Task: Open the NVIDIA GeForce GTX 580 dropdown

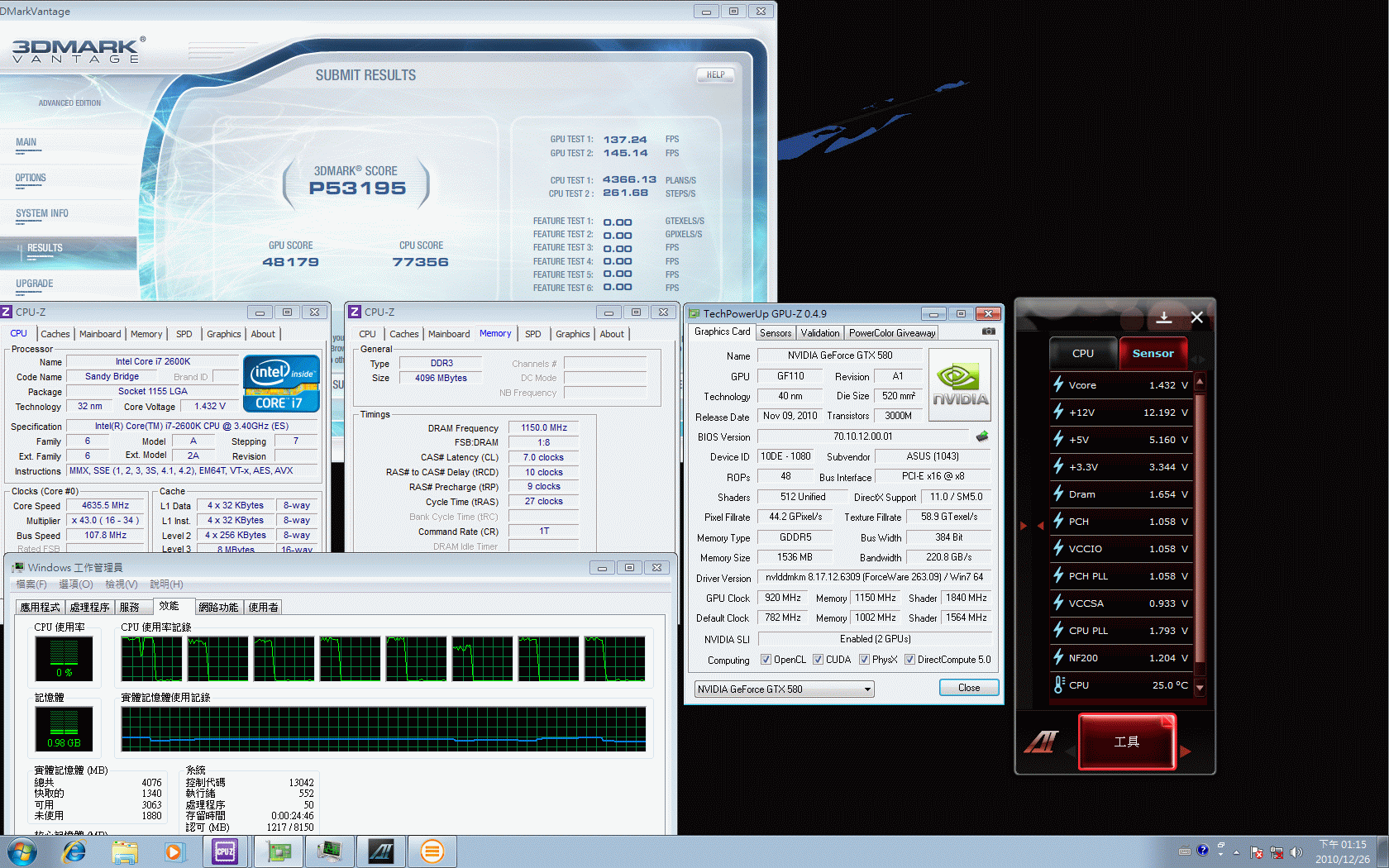Action: point(784,689)
